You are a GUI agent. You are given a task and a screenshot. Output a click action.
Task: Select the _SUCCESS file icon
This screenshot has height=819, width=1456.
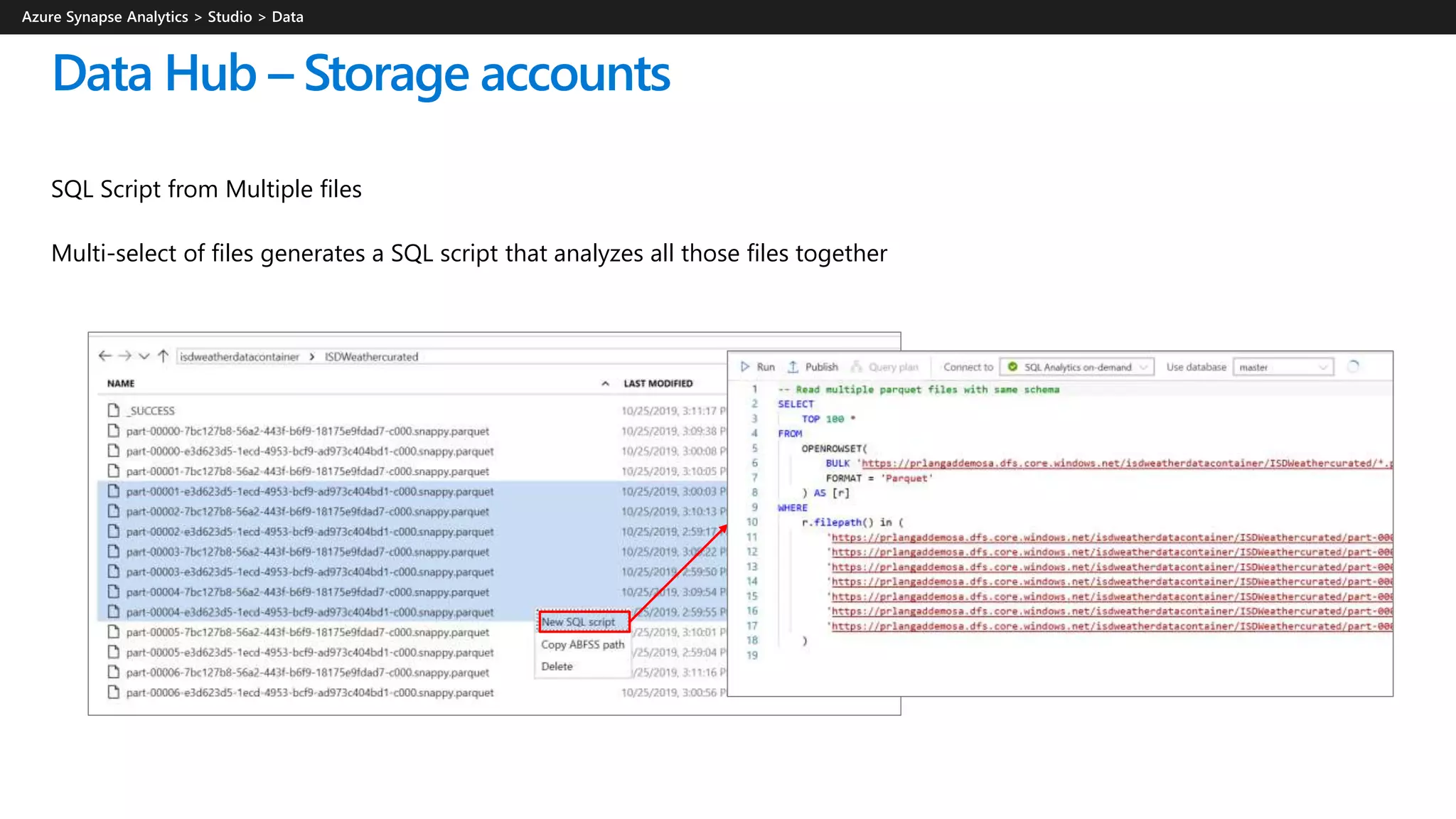pos(113,410)
